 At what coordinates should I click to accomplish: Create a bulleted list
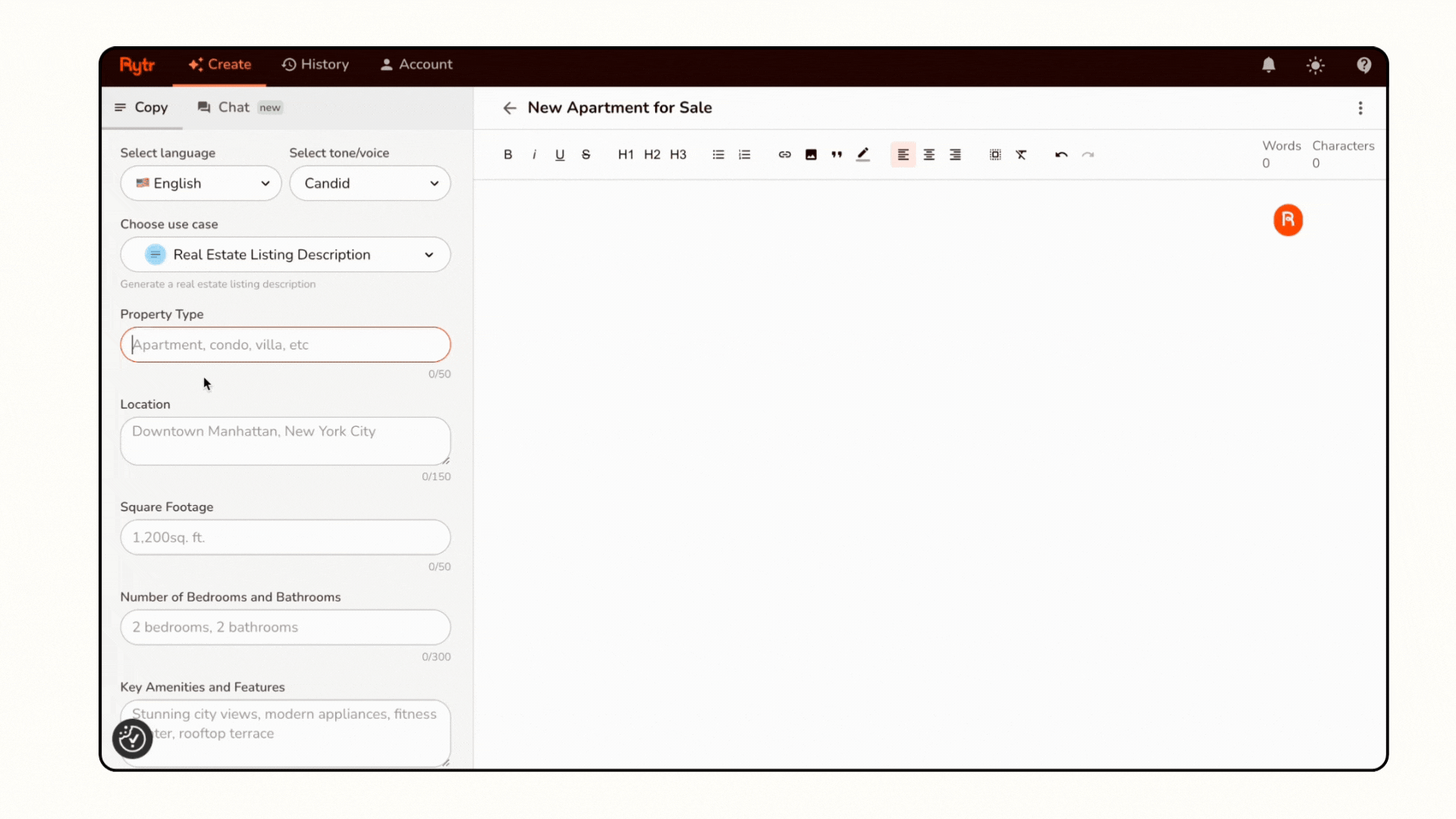[718, 155]
